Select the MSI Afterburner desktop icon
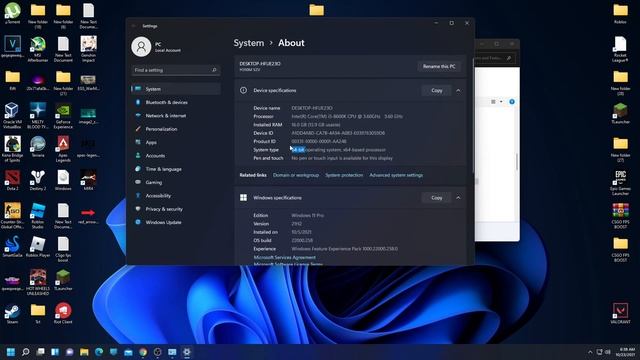 (x=38, y=49)
